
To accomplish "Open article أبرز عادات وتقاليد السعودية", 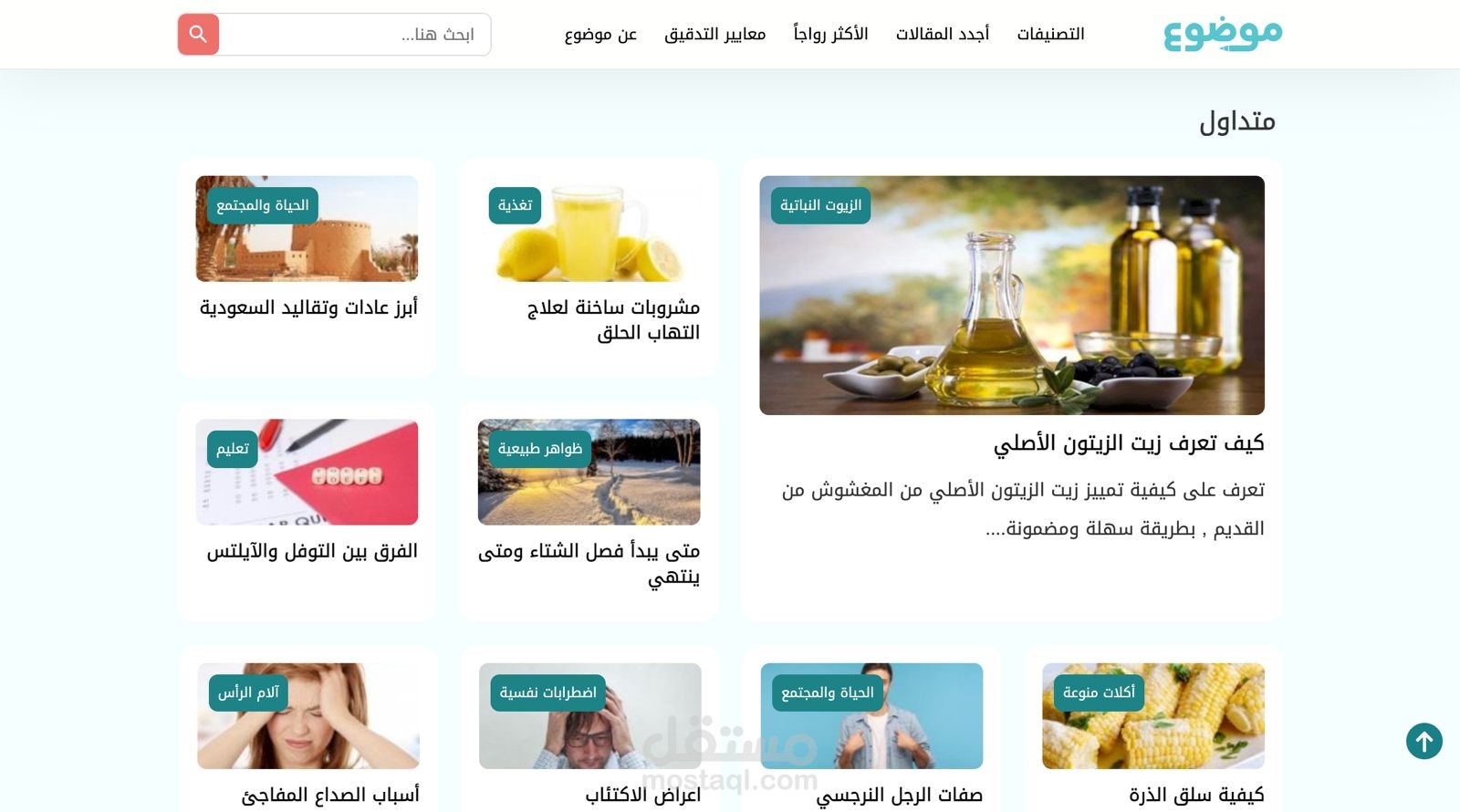I will pyautogui.click(x=308, y=307).
